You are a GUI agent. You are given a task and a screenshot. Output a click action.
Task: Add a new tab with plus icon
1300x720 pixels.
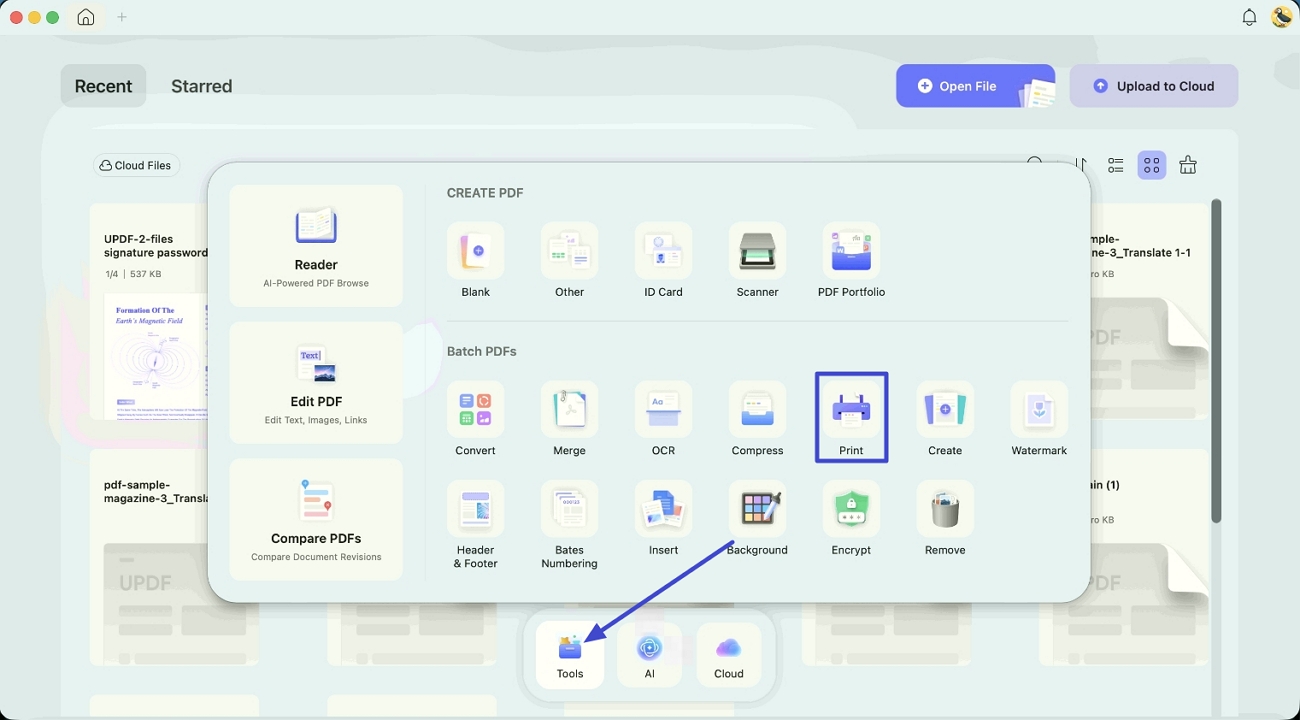click(122, 17)
